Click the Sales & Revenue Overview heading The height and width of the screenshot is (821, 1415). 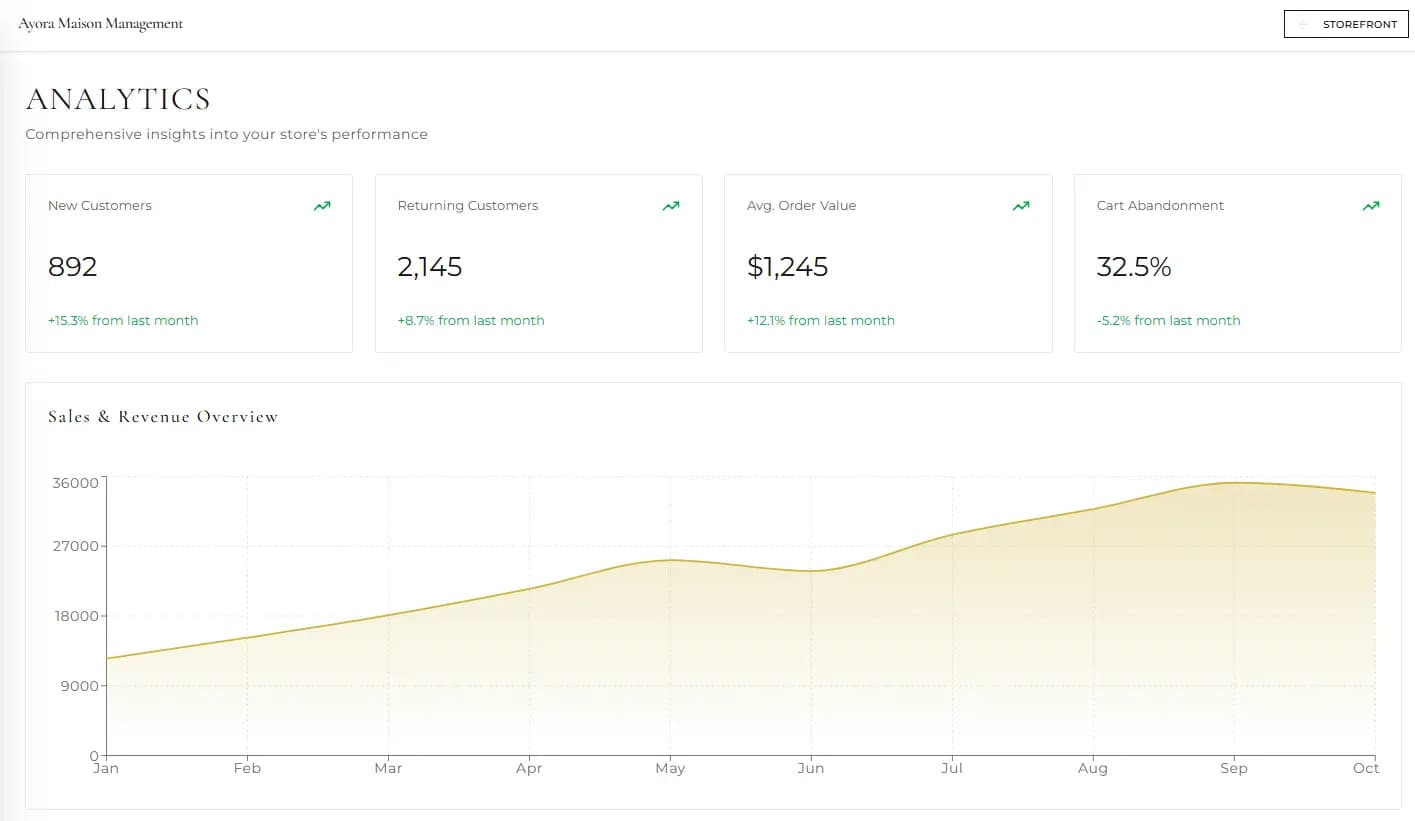tap(163, 416)
